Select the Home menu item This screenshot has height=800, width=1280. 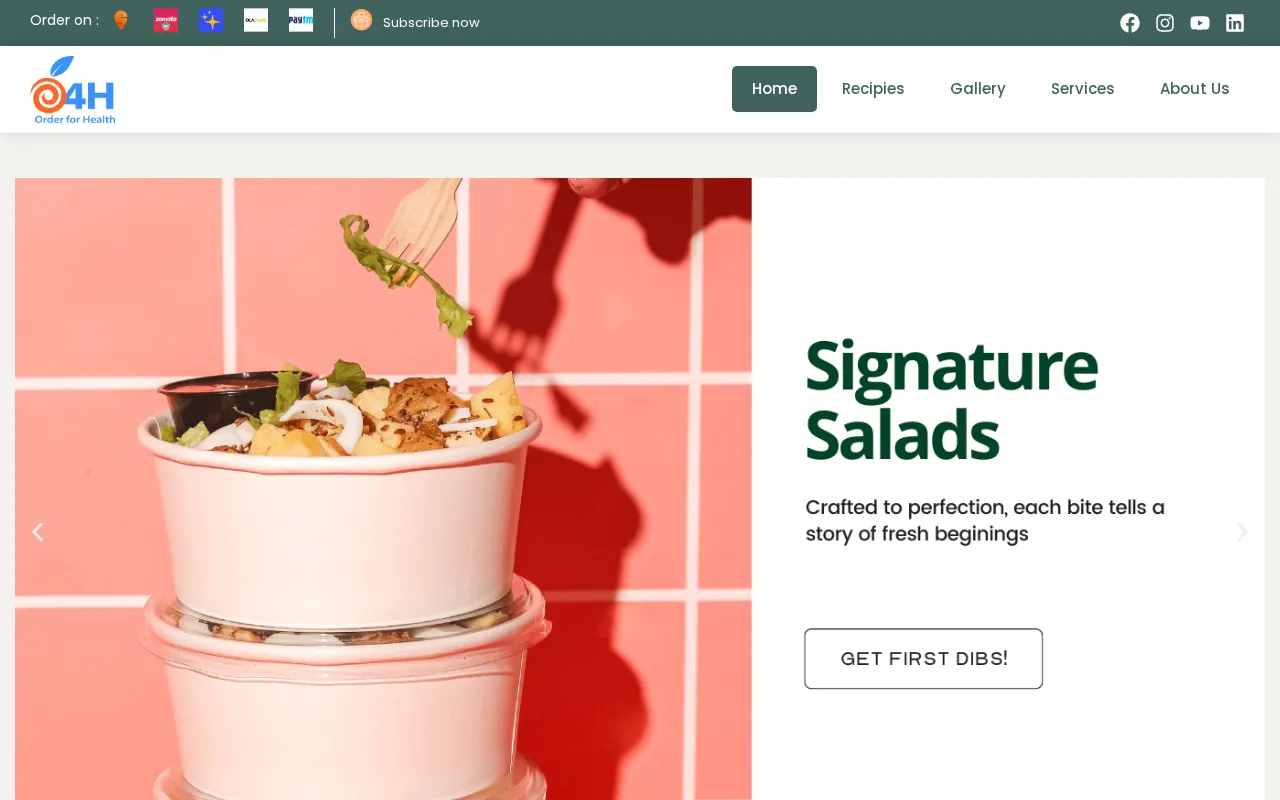click(x=774, y=89)
